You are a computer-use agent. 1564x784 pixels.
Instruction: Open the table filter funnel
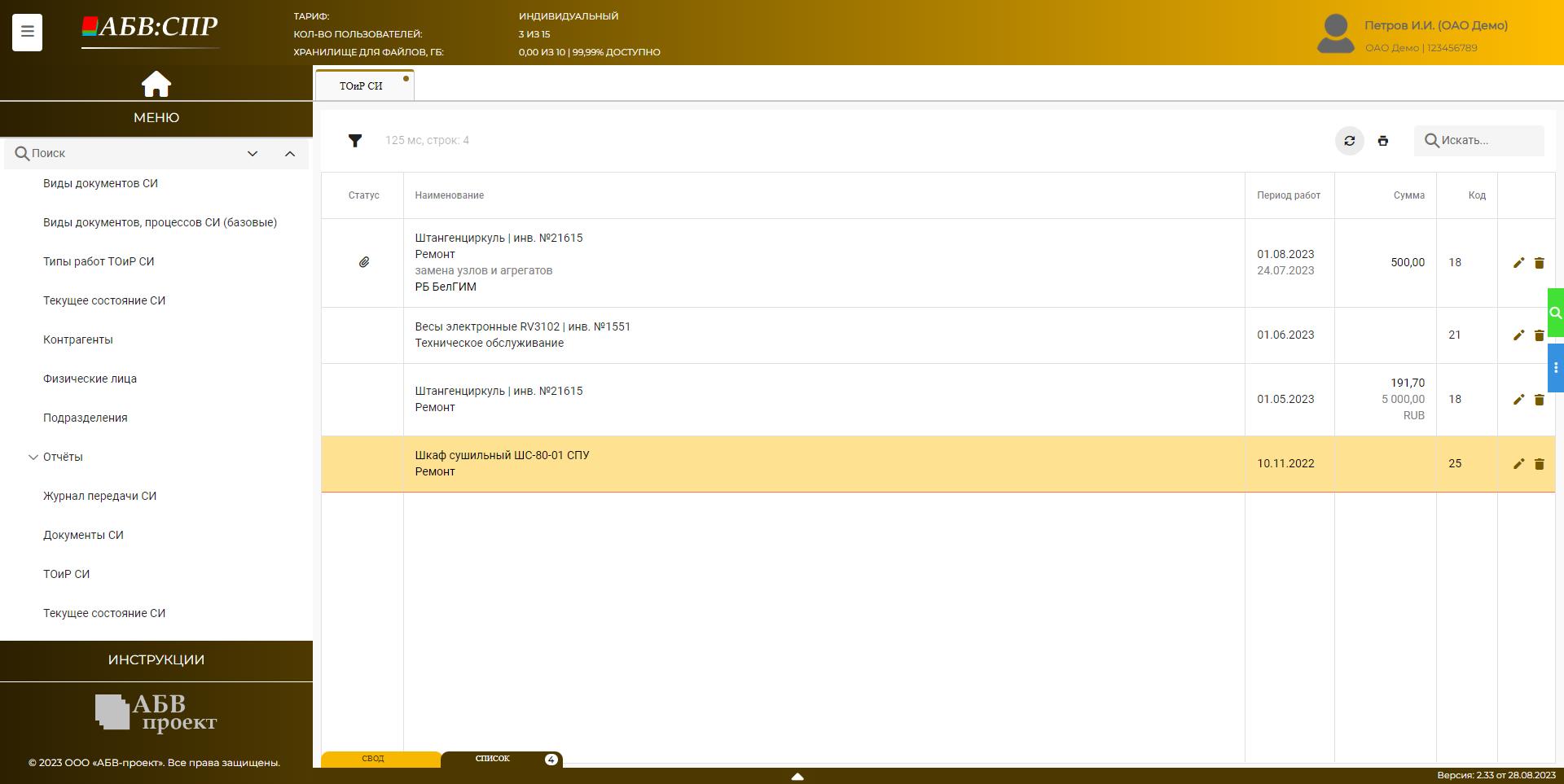pos(355,141)
